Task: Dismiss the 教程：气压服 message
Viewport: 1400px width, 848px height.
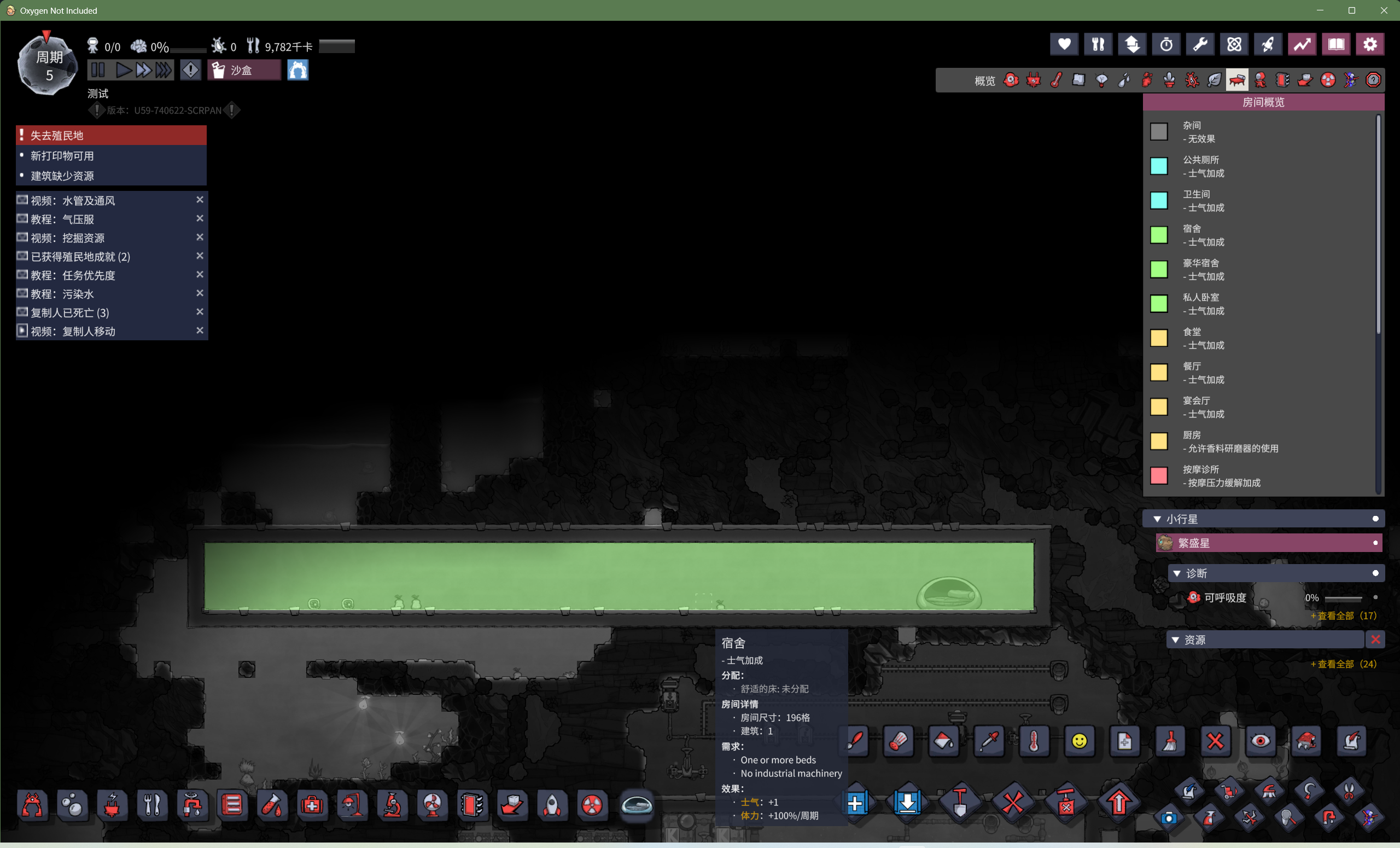Action: pos(200,218)
